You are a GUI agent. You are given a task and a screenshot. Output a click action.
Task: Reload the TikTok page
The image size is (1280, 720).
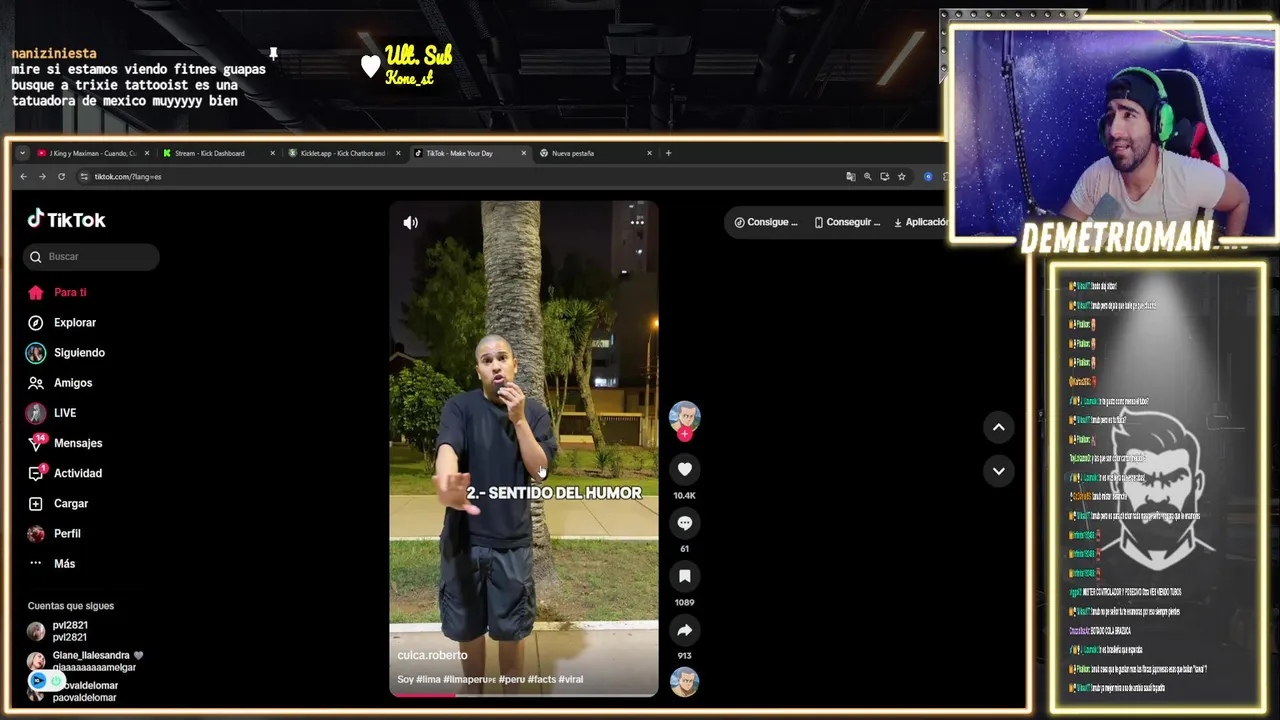click(x=61, y=177)
